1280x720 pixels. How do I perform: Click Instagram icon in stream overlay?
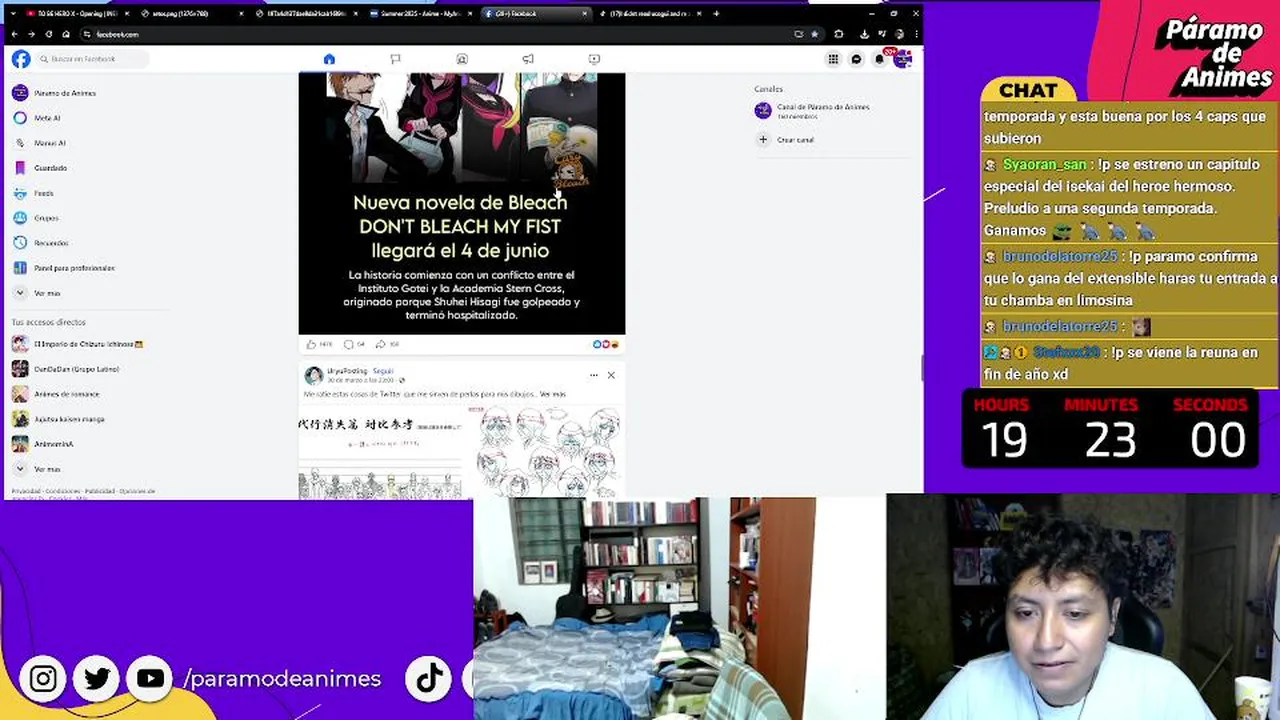point(43,679)
